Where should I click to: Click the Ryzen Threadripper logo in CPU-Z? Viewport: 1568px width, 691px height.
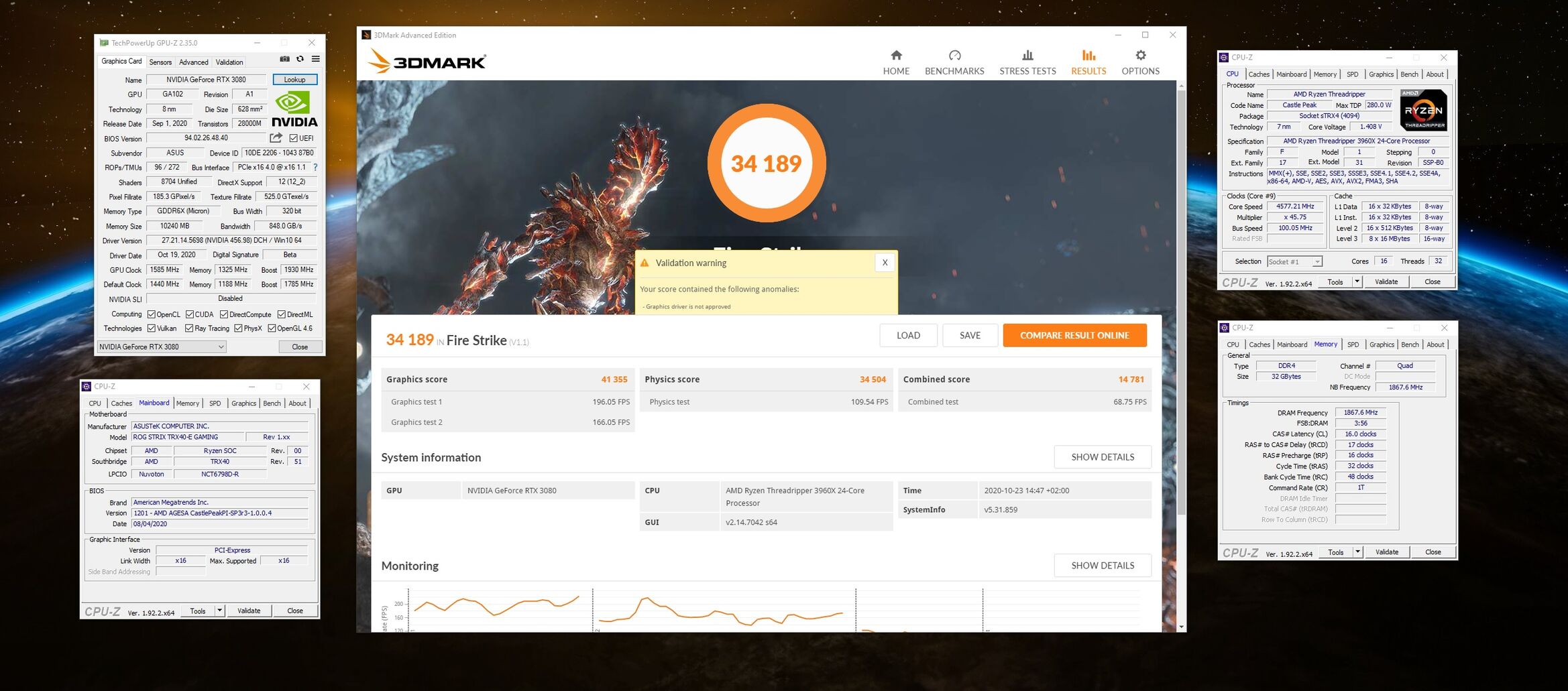(1423, 110)
